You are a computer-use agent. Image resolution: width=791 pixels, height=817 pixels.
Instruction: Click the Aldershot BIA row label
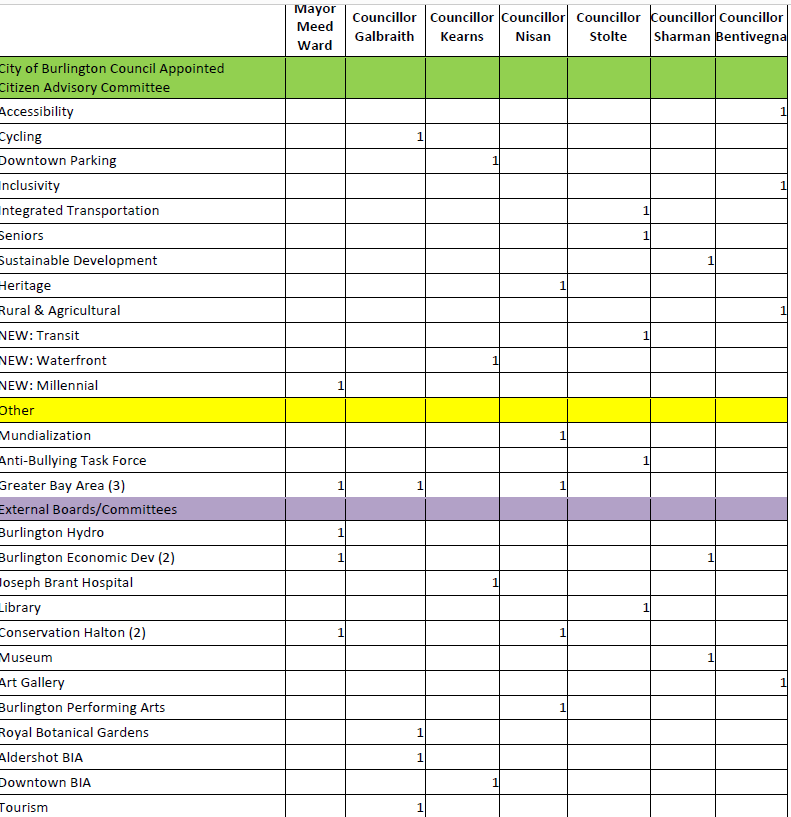(x=42, y=758)
